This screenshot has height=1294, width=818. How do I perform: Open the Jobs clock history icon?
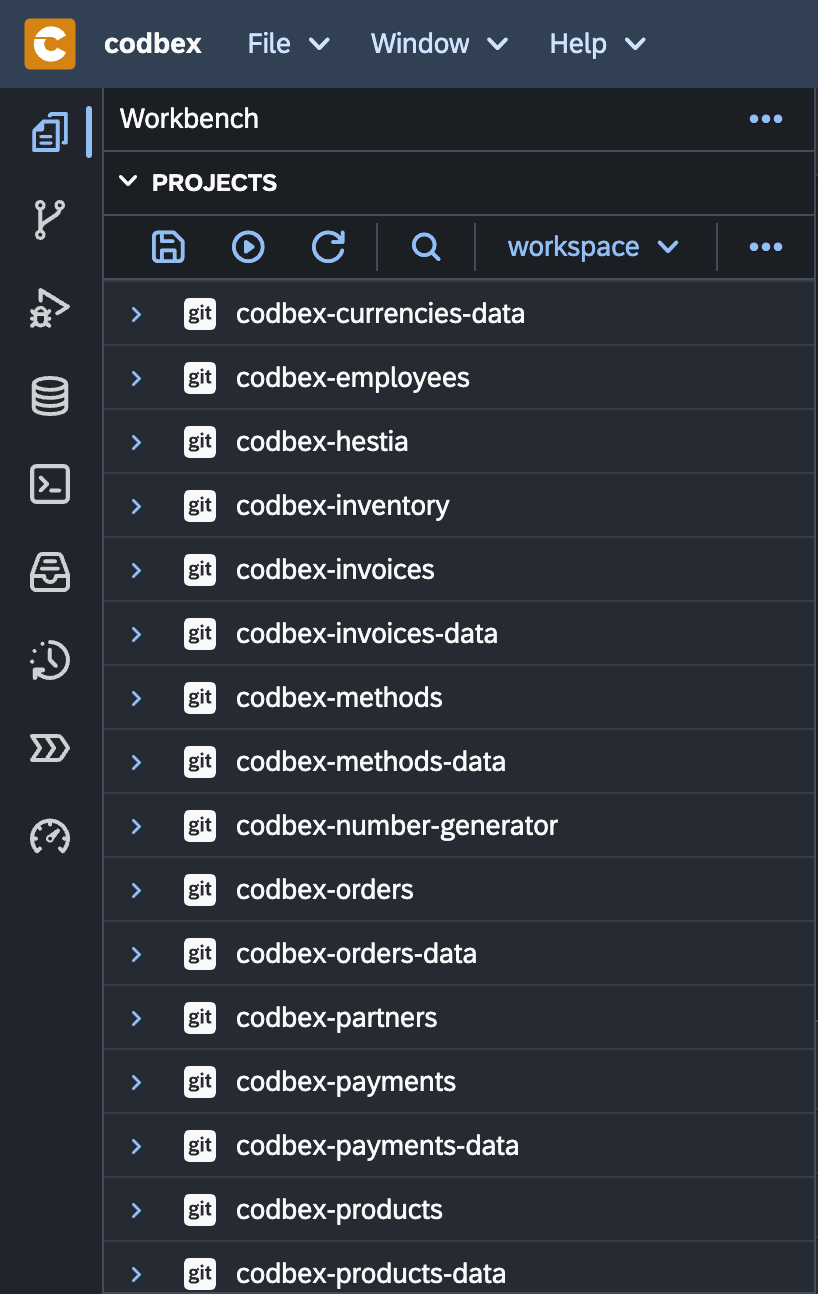50,660
